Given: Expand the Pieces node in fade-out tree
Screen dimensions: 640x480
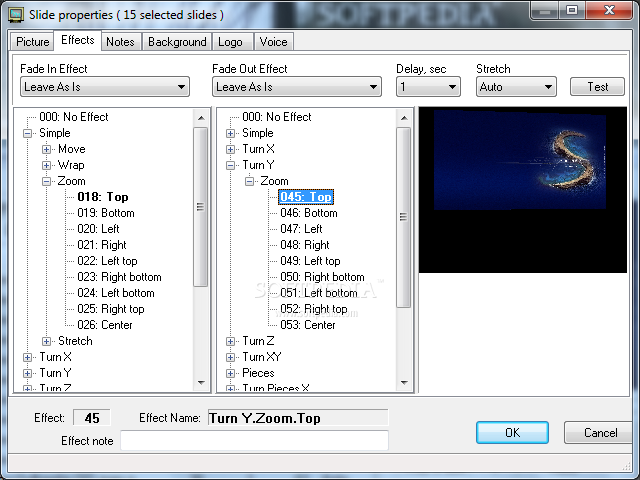Looking at the screenshot, I should coord(230,373).
